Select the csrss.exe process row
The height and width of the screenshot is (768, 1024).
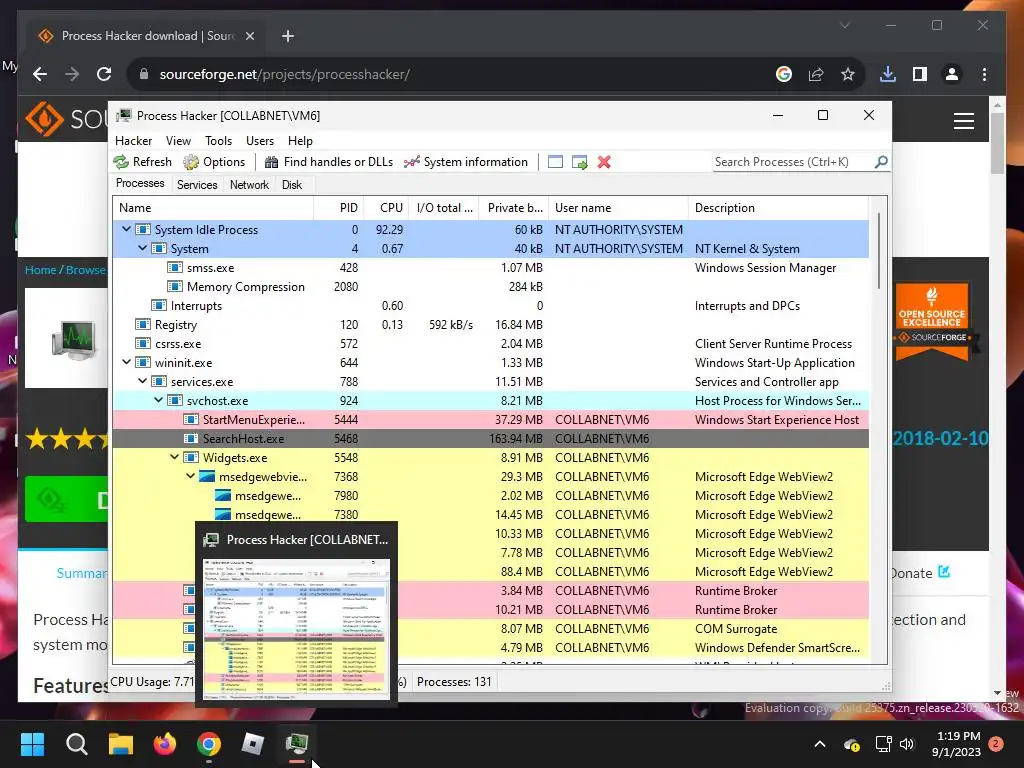(x=490, y=344)
